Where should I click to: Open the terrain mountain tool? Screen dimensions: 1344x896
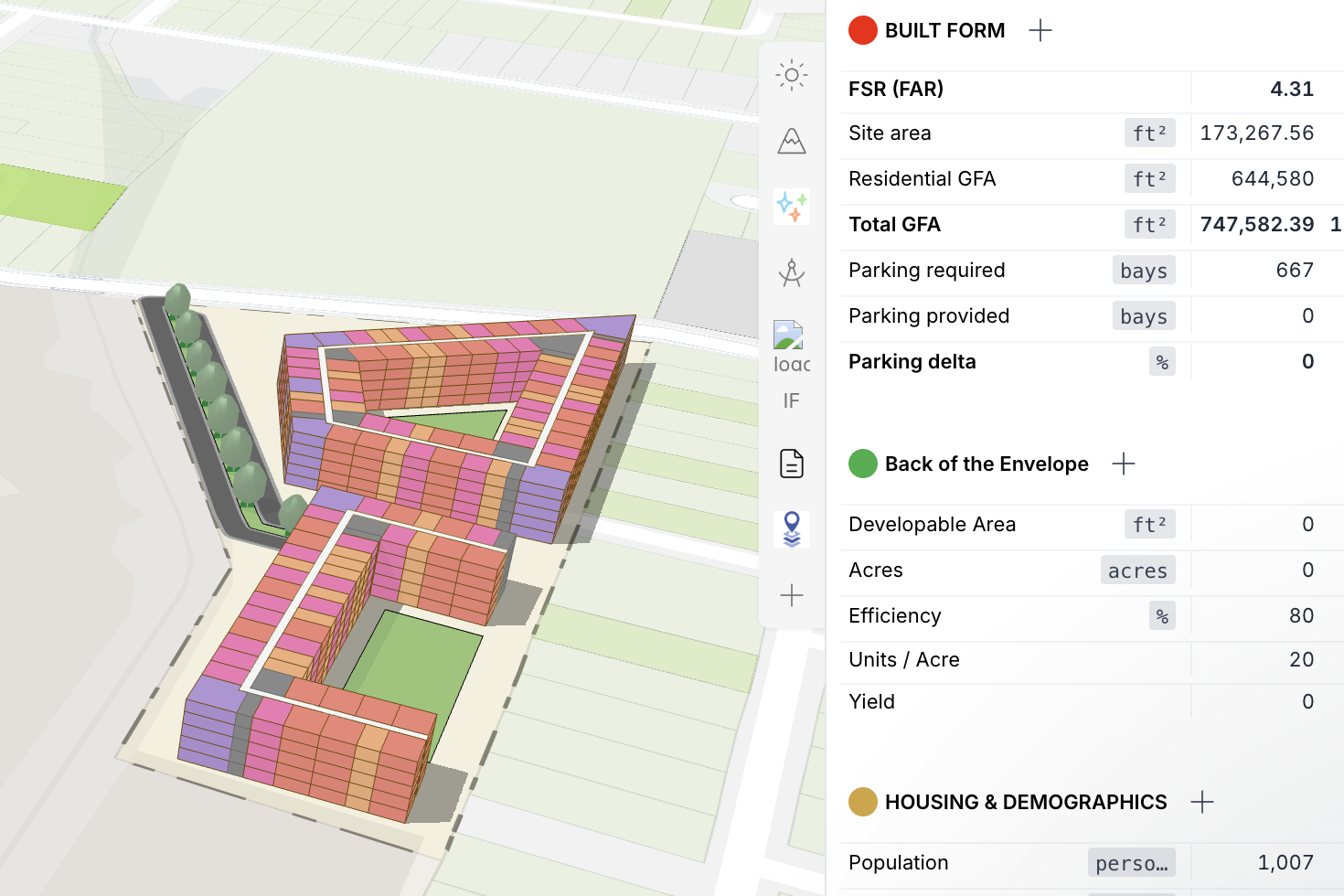tap(792, 141)
